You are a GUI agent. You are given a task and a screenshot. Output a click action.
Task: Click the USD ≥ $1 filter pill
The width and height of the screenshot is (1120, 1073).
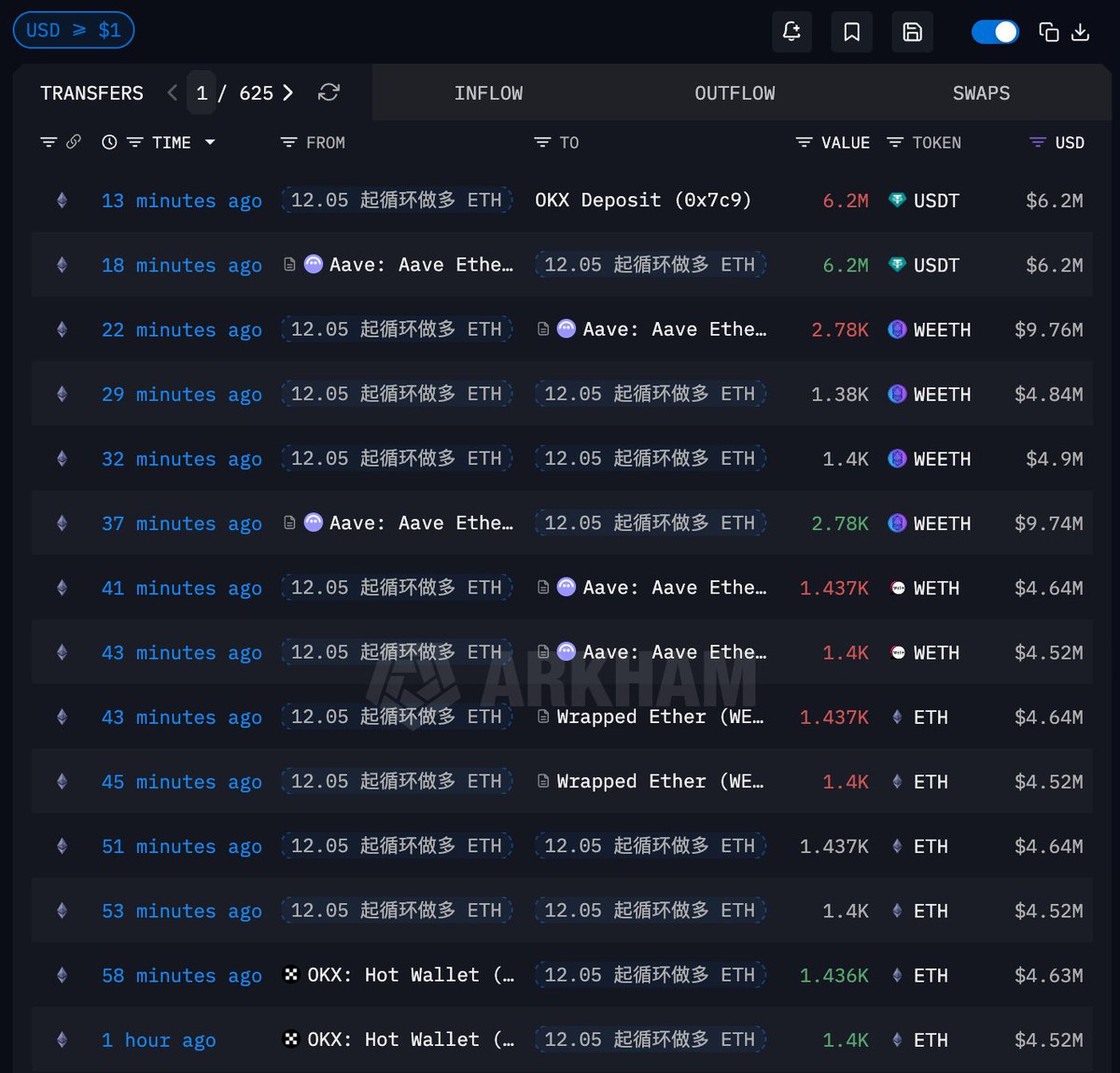pos(74,30)
